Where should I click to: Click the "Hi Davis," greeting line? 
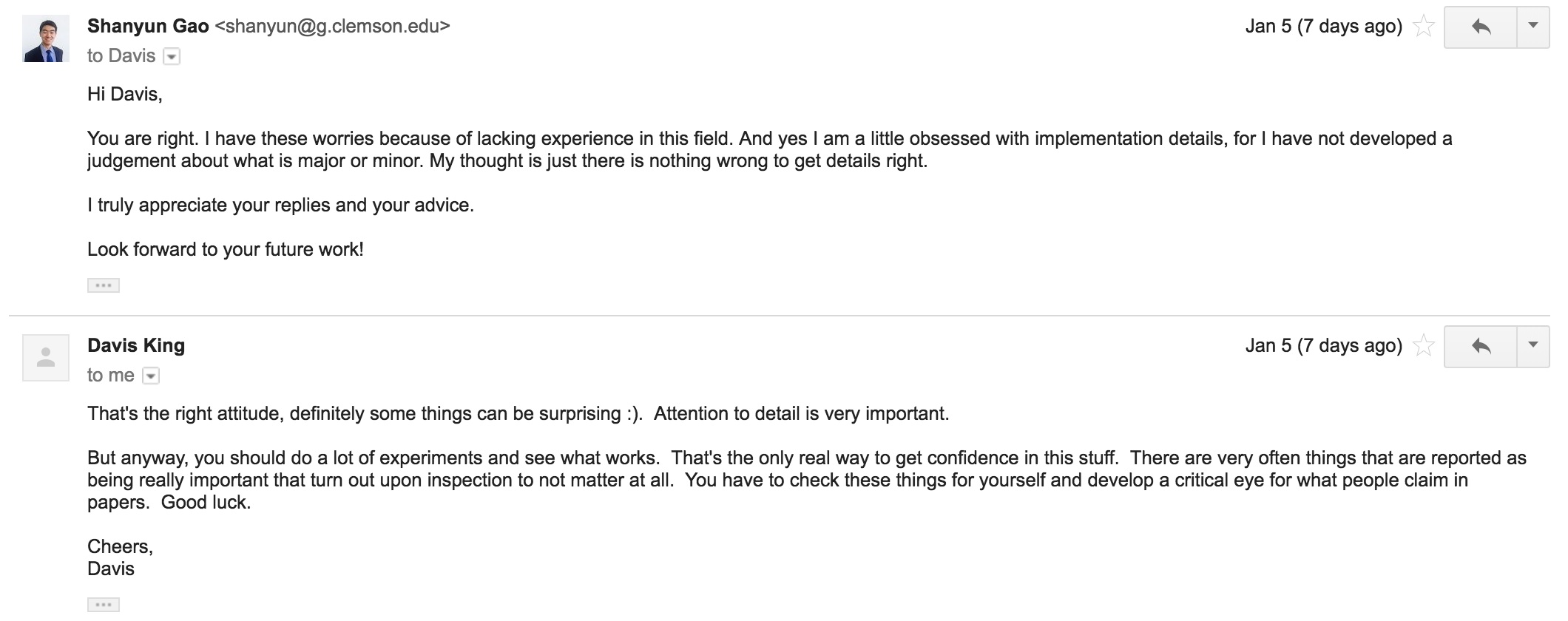click(x=124, y=95)
